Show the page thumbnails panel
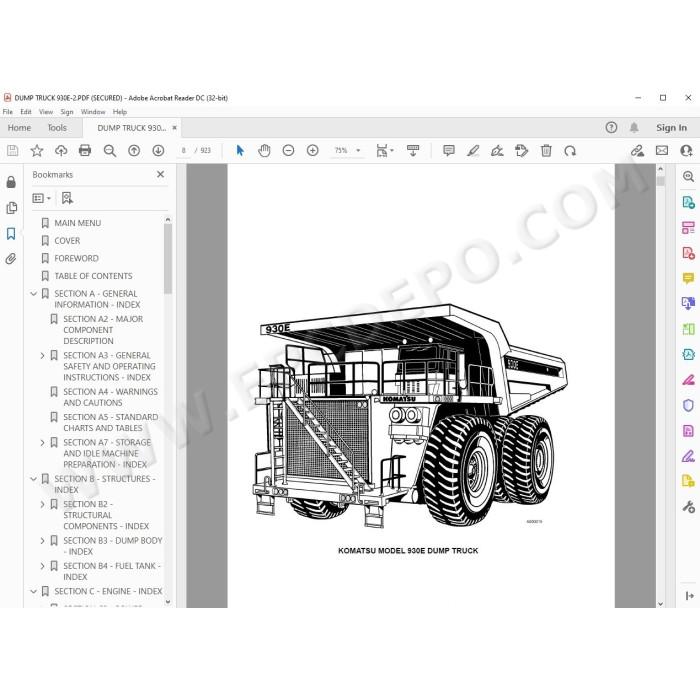The image size is (700, 700). point(11,208)
